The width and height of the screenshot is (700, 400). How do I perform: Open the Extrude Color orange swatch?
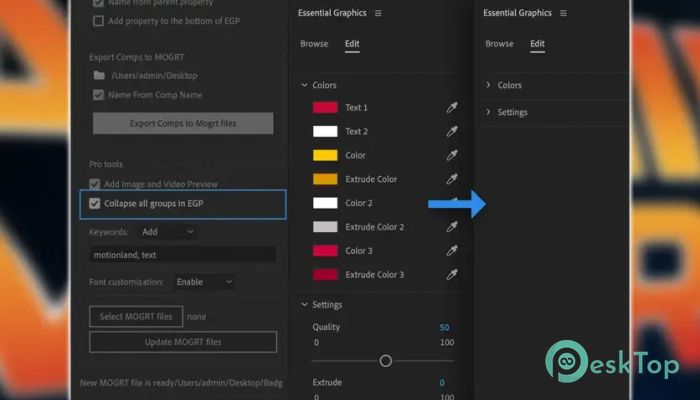click(325, 179)
